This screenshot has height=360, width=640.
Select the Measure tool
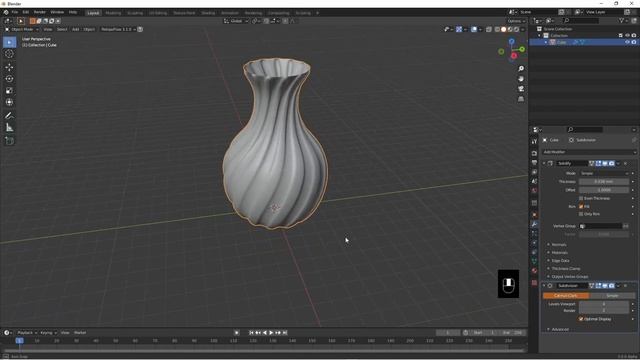click(9, 128)
